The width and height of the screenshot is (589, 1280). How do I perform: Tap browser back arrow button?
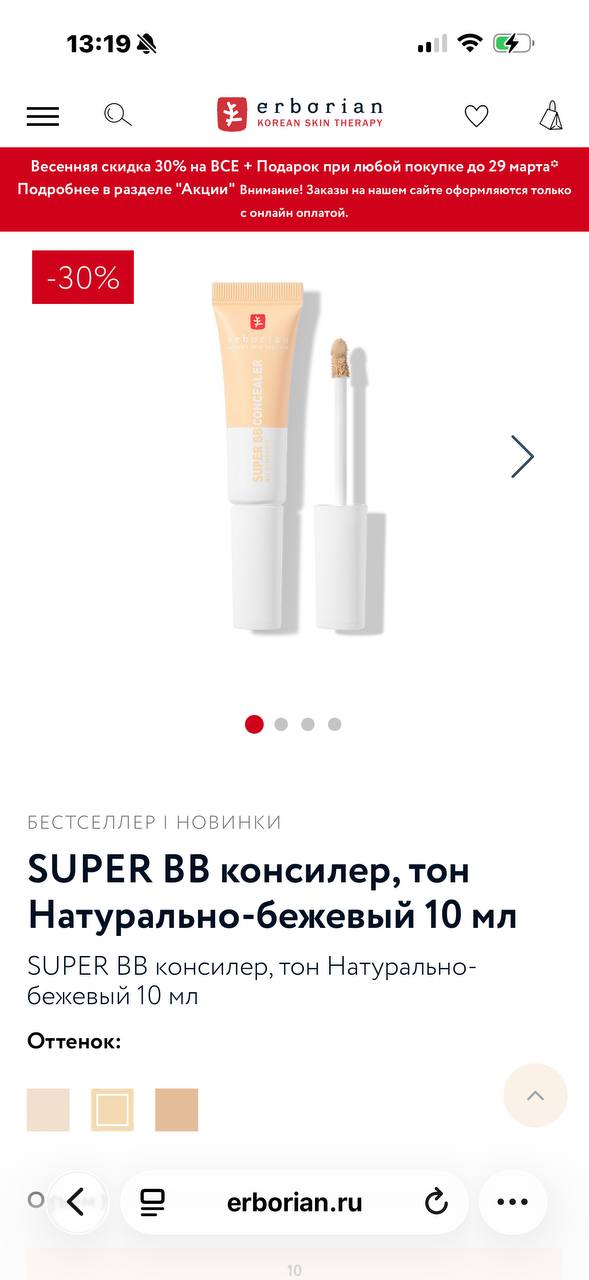tap(76, 1201)
